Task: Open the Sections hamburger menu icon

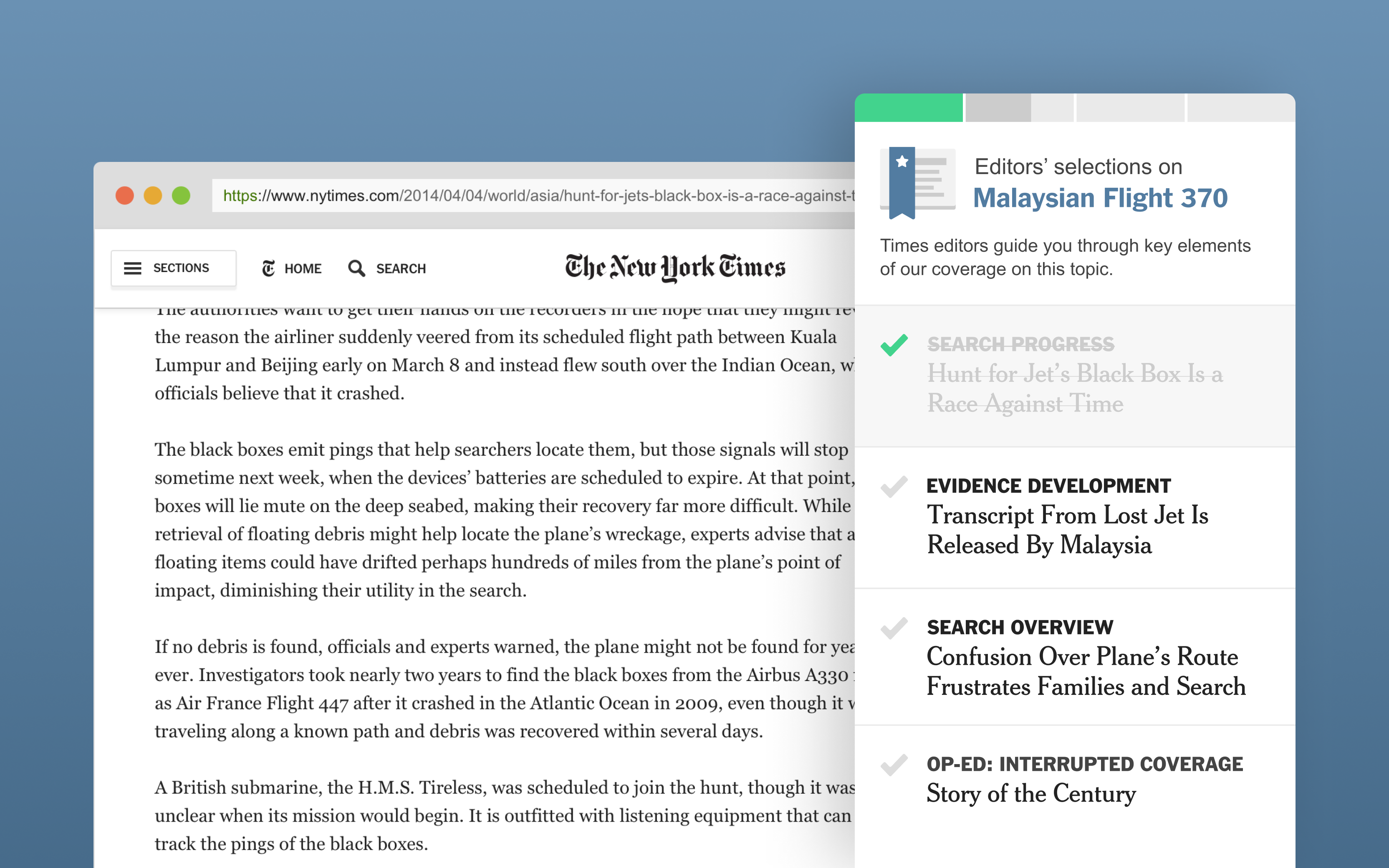Action: [133, 268]
